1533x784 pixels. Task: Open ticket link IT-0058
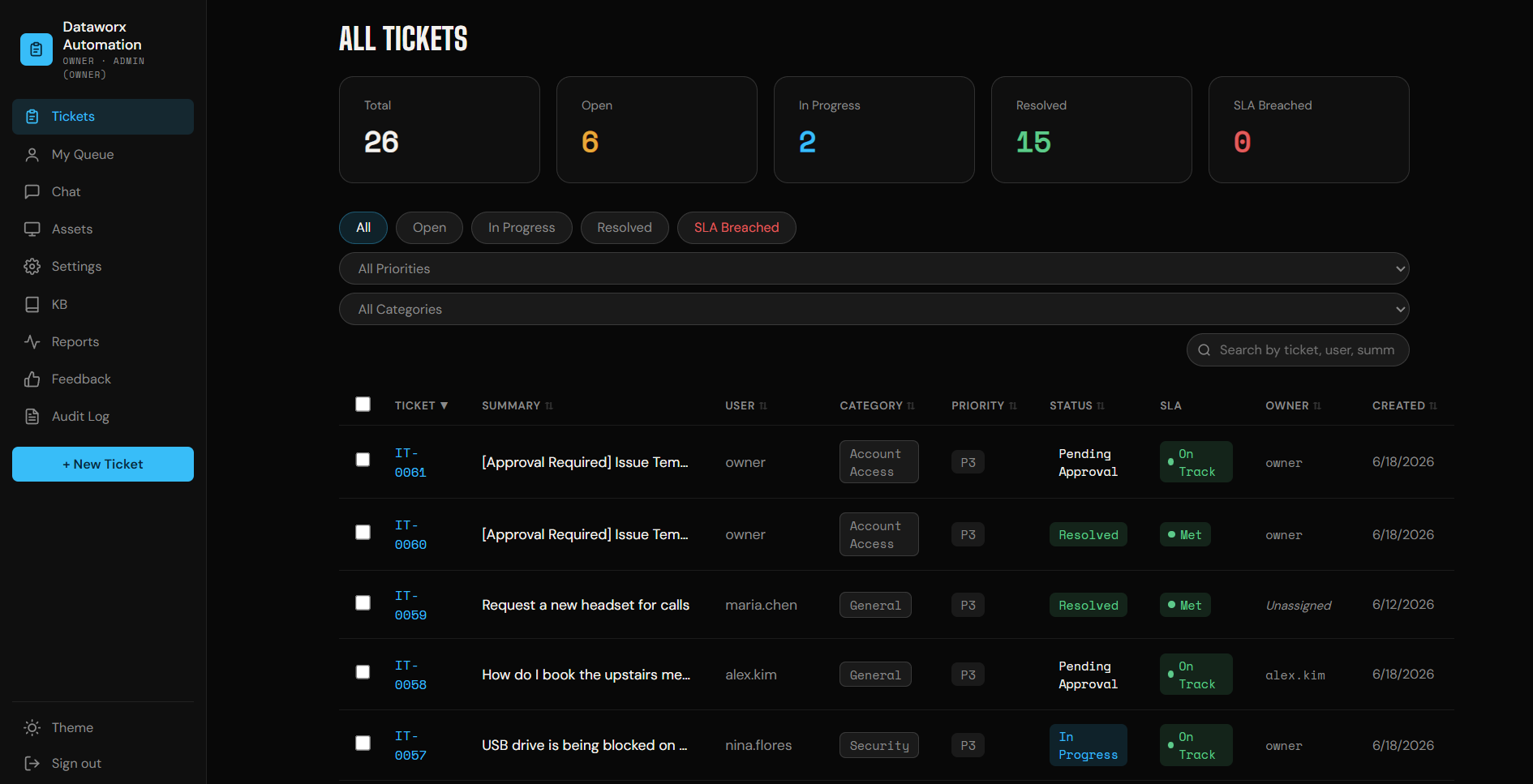[x=410, y=675]
